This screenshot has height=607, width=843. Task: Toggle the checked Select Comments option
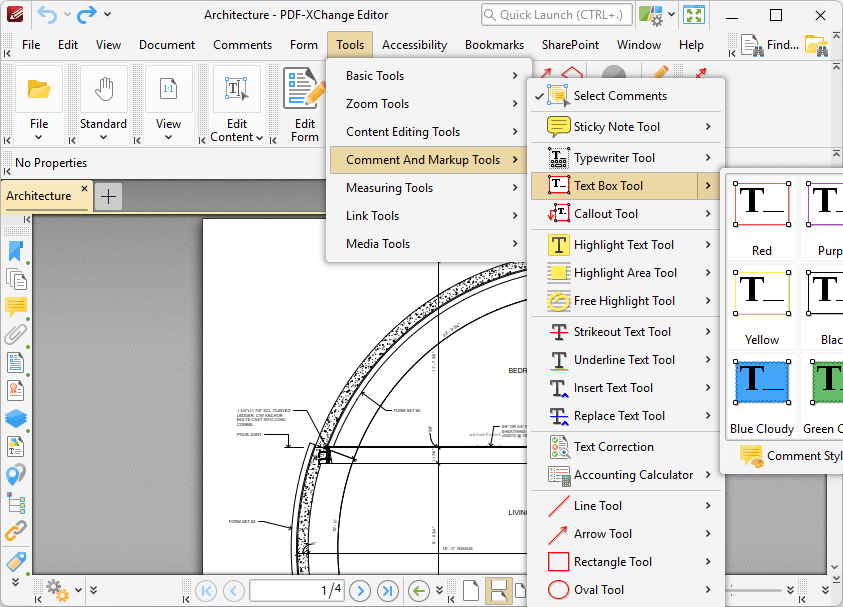626,96
